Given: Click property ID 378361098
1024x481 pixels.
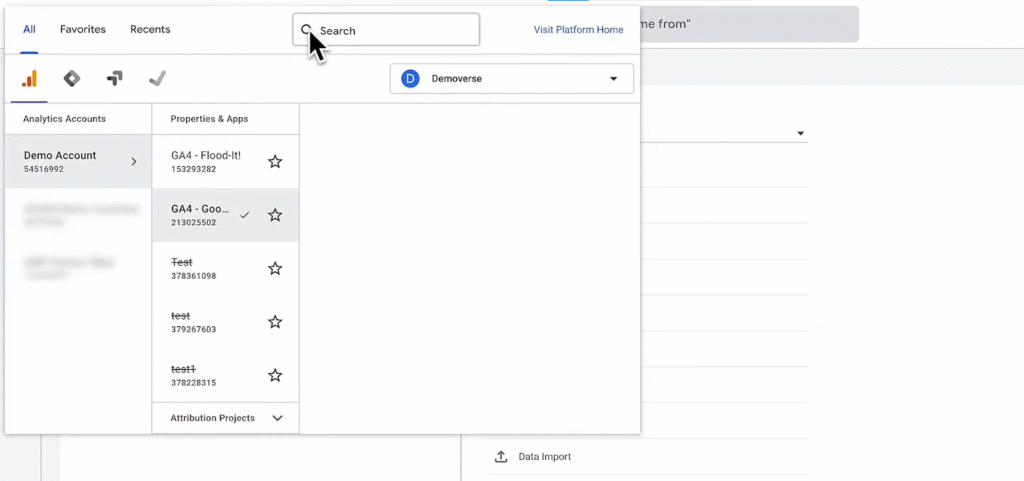Looking at the screenshot, I should pyautogui.click(x=193, y=276).
